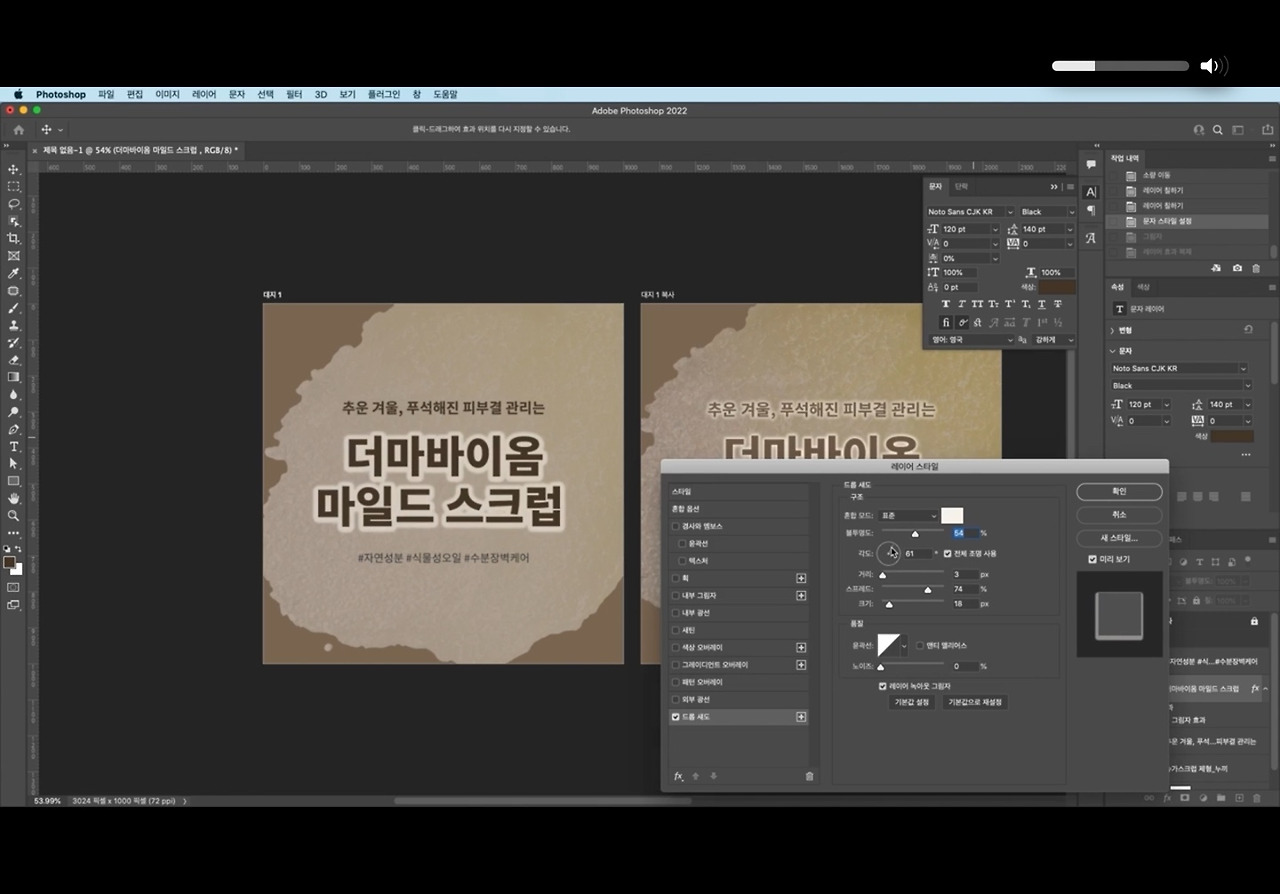Expand the 변형 section in Properties

tap(1114, 330)
